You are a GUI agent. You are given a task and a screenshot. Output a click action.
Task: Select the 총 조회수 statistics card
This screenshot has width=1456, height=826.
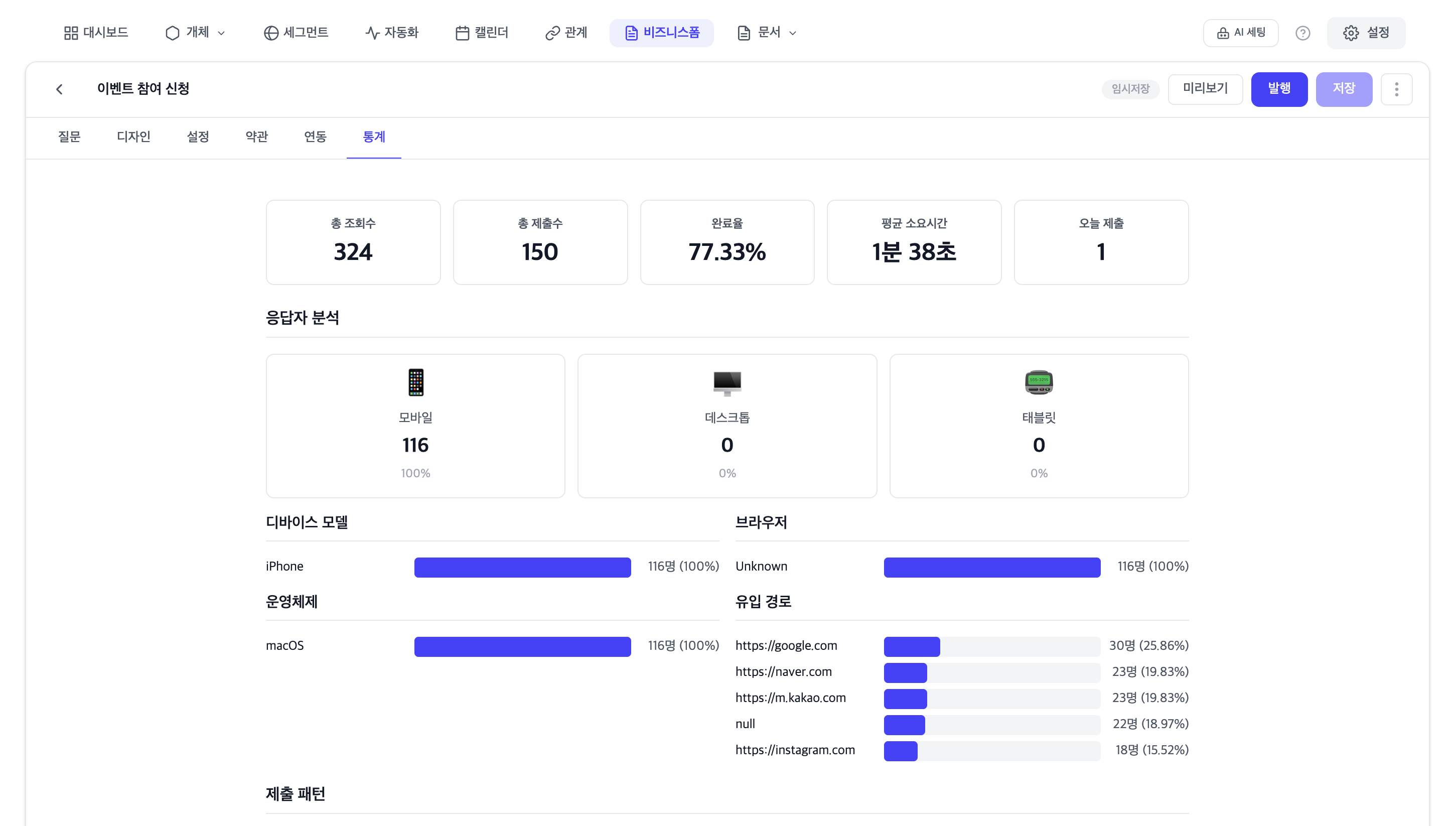[352, 242]
